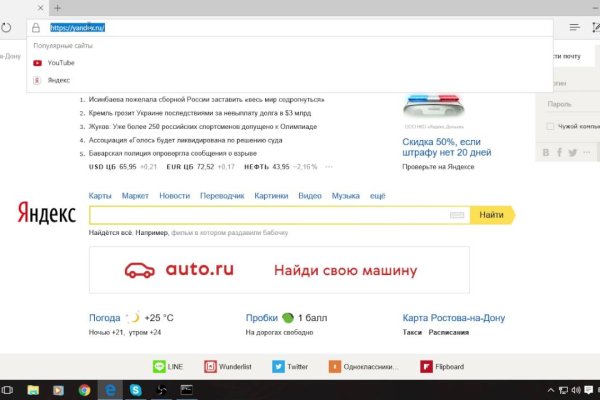
Task: Open the 'Переводчик' service tab
Action: (221, 196)
